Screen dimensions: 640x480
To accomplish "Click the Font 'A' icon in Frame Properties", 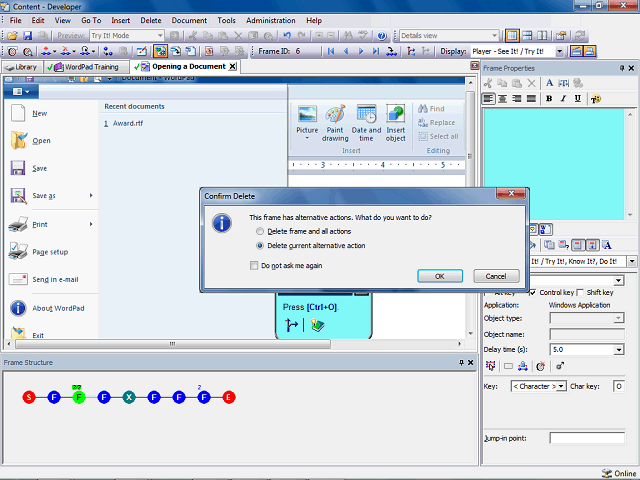I will coord(549,83).
